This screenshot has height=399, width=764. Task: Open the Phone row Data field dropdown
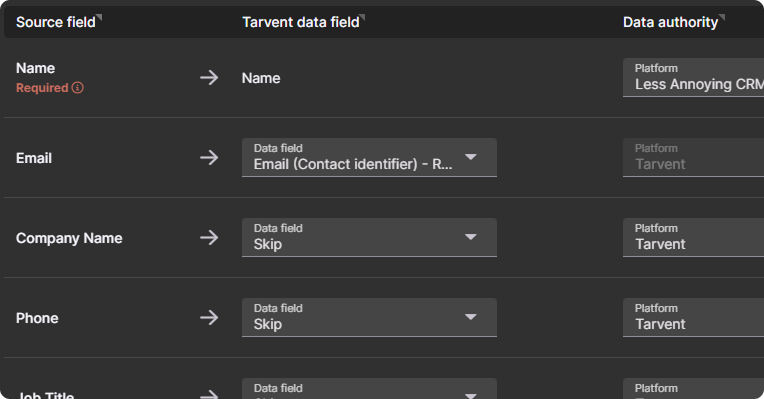click(x=369, y=318)
